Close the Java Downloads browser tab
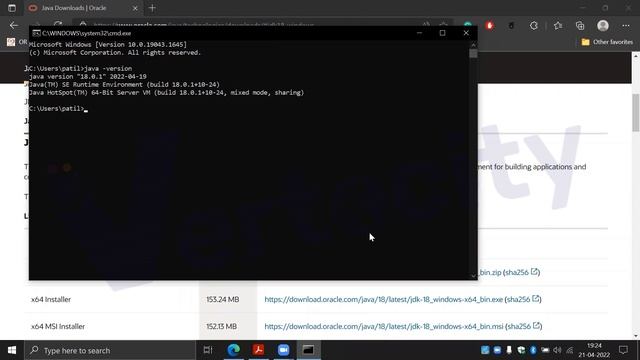The image size is (640, 360). coord(135,8)
